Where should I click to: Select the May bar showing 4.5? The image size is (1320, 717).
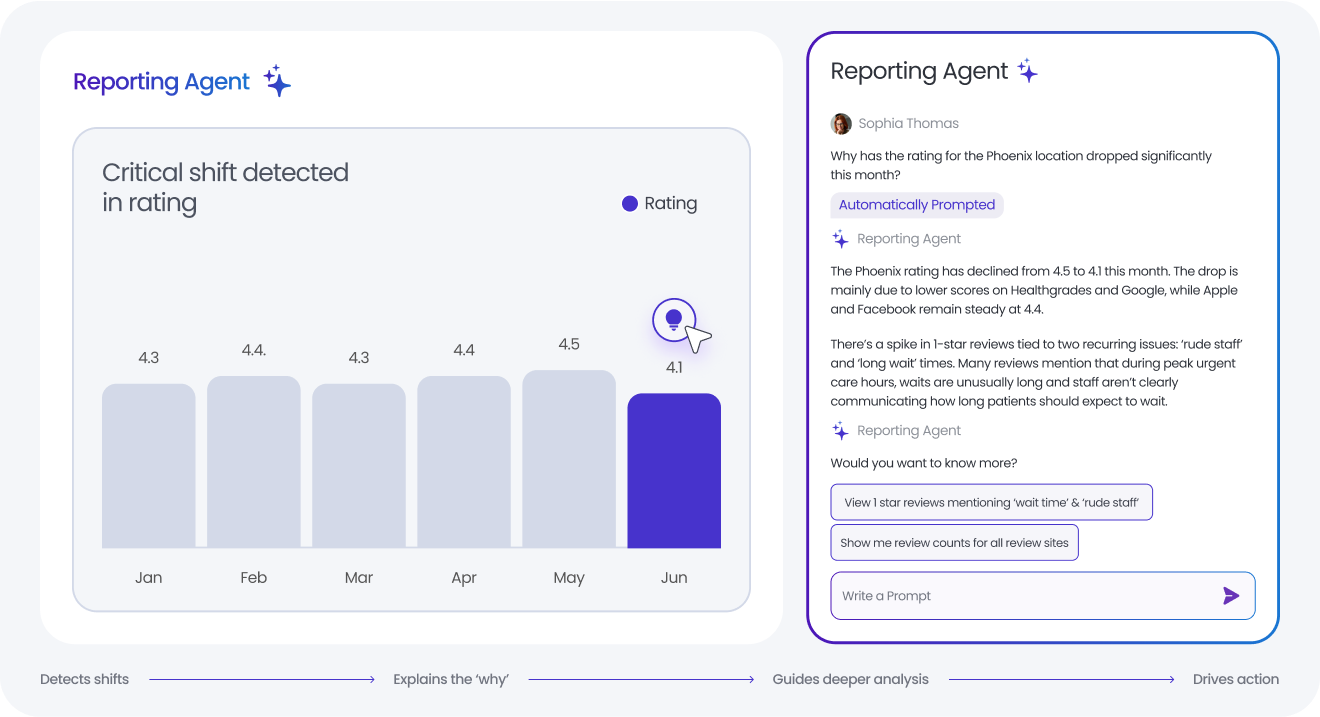click(569, 460)
